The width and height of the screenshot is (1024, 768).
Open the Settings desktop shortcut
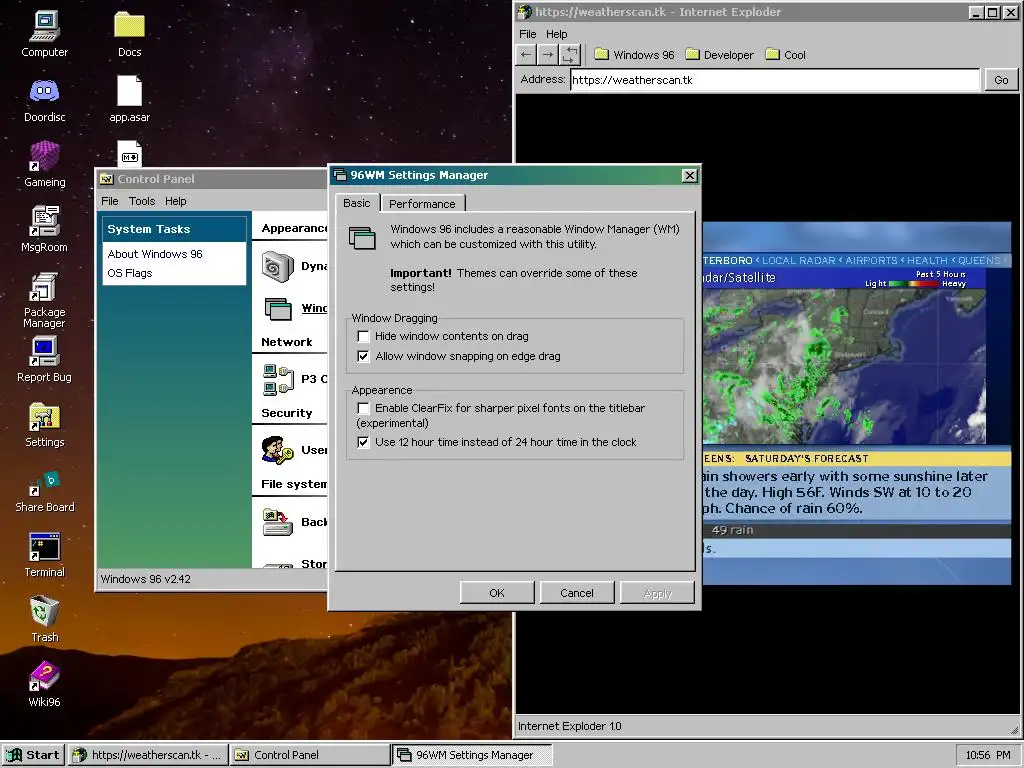[44, 424]
